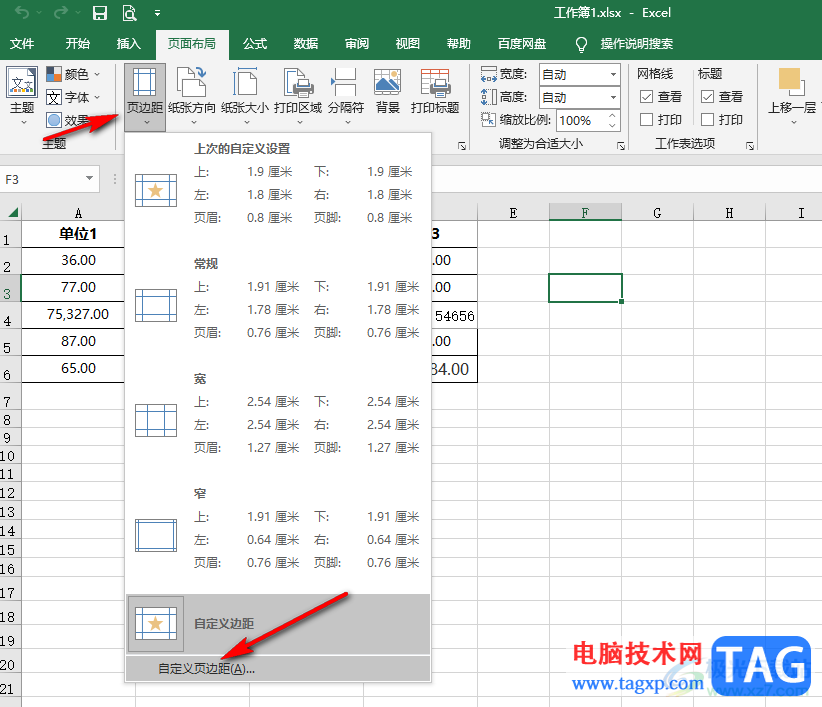Switch to the 帮助 help tab
822x707 pixels.
[x=459, y=43]
